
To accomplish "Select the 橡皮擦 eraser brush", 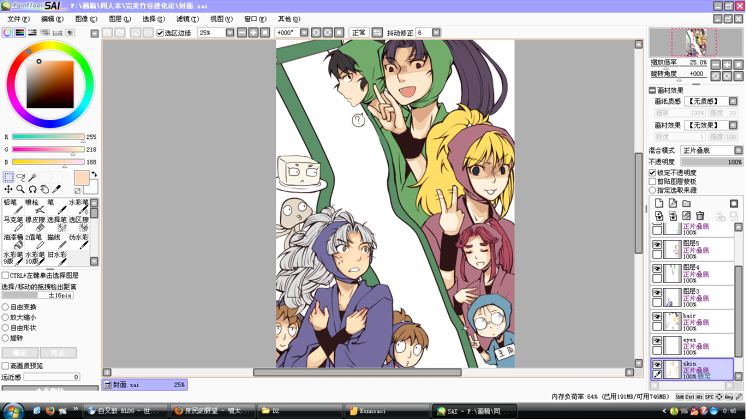I will click(35, 224).
